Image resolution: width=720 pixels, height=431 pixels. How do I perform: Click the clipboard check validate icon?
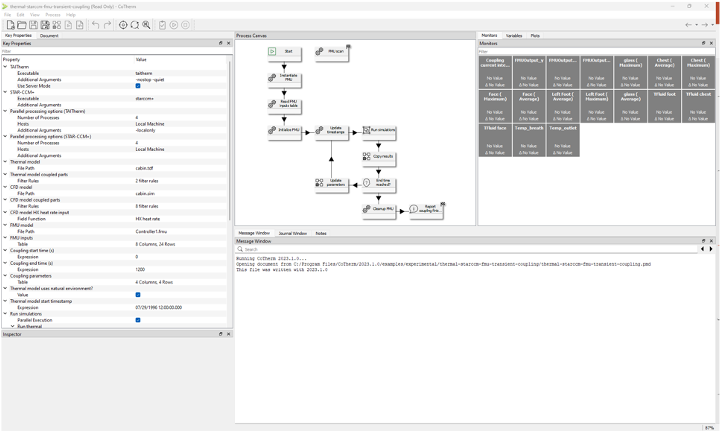(x=162, y=25)
